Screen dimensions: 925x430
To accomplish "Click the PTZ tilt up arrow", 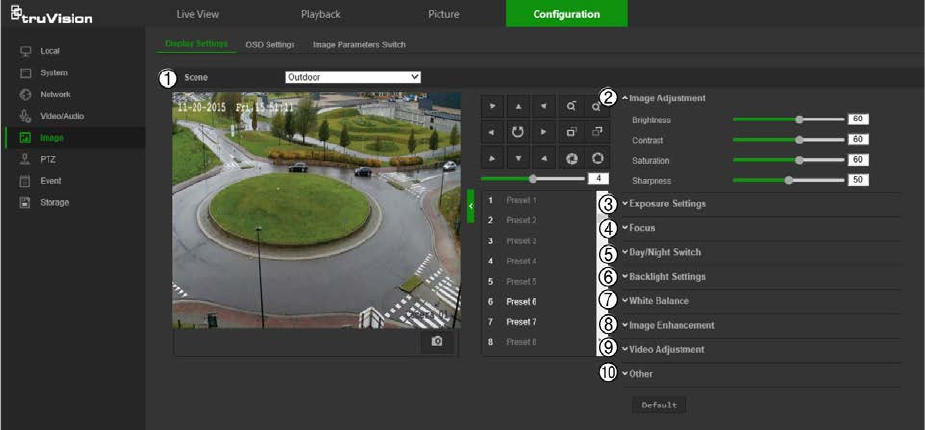I will coord(518,105).
